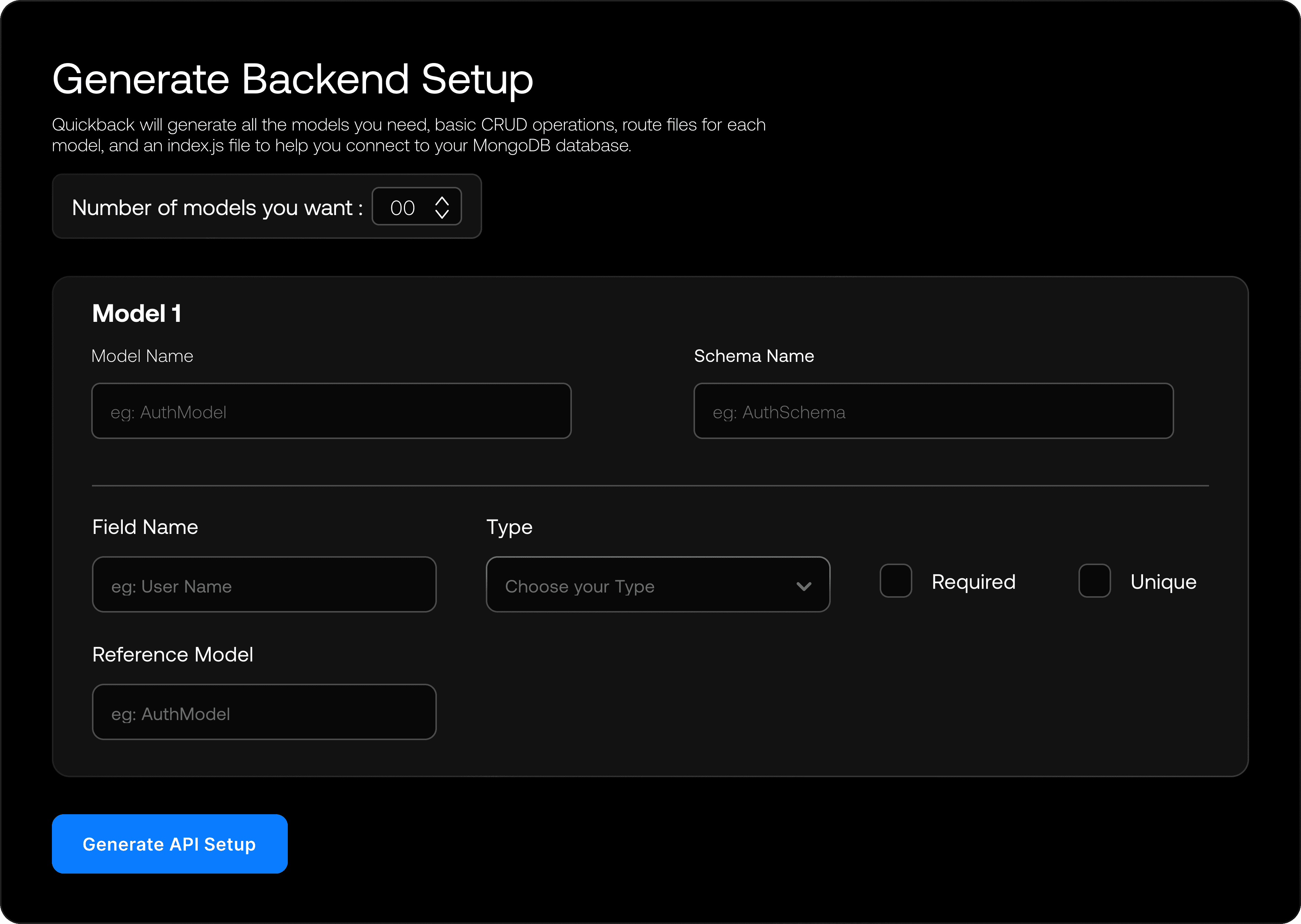The height and width of the screenshot is (924, 1301).
Task: Click the Quickback description paragraph
Action: [x=409, y=135]
